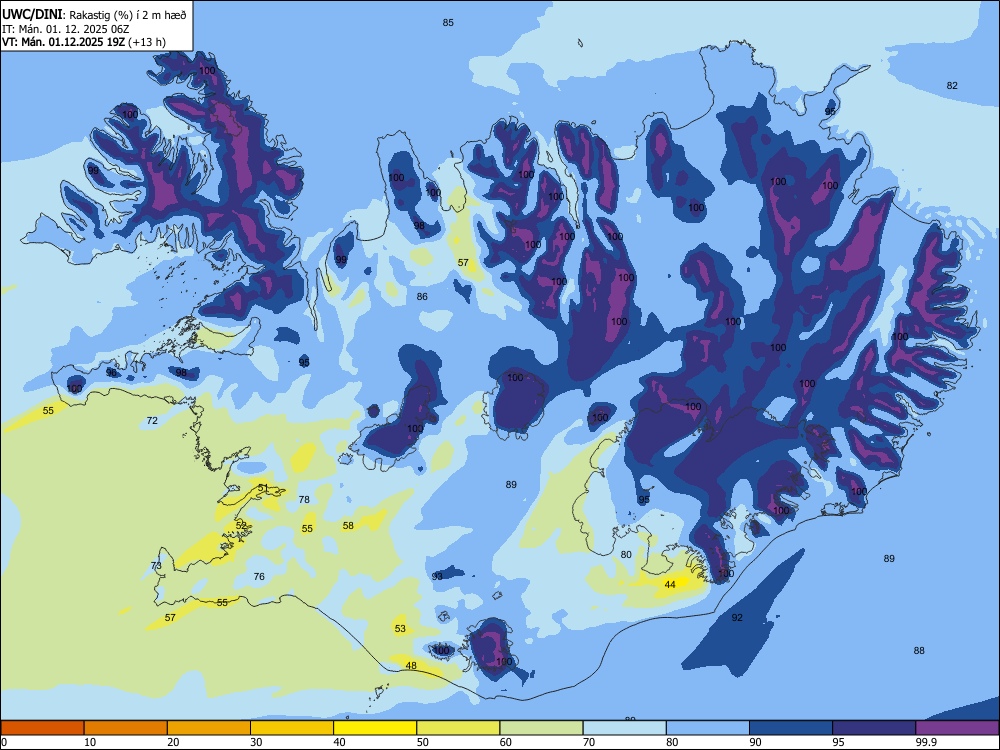Click the legend tick label '40'
The width and height of the screenshot is (1000, 750).
pos(340,742)
